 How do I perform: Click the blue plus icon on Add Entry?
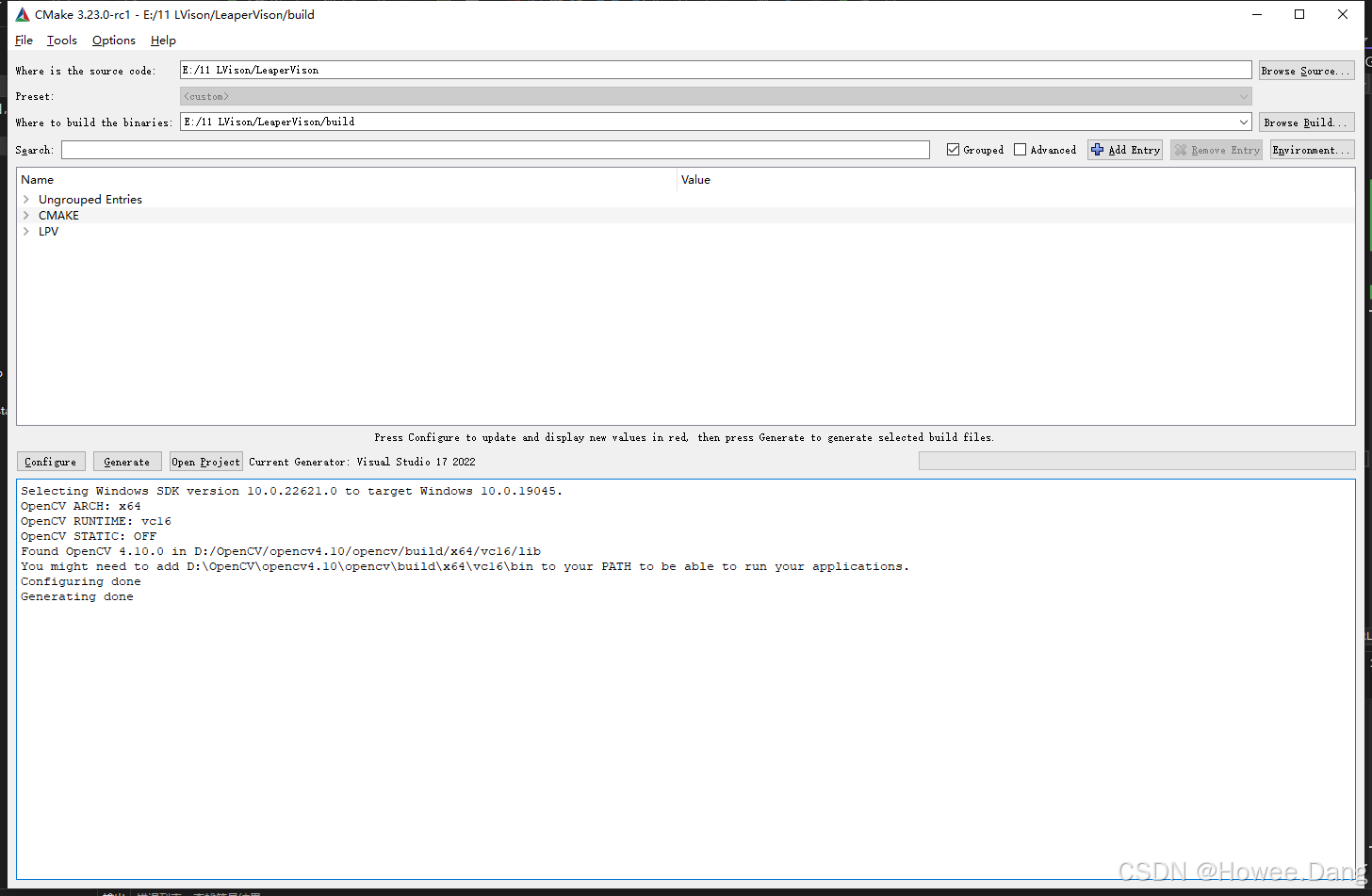coord(1097,150)
